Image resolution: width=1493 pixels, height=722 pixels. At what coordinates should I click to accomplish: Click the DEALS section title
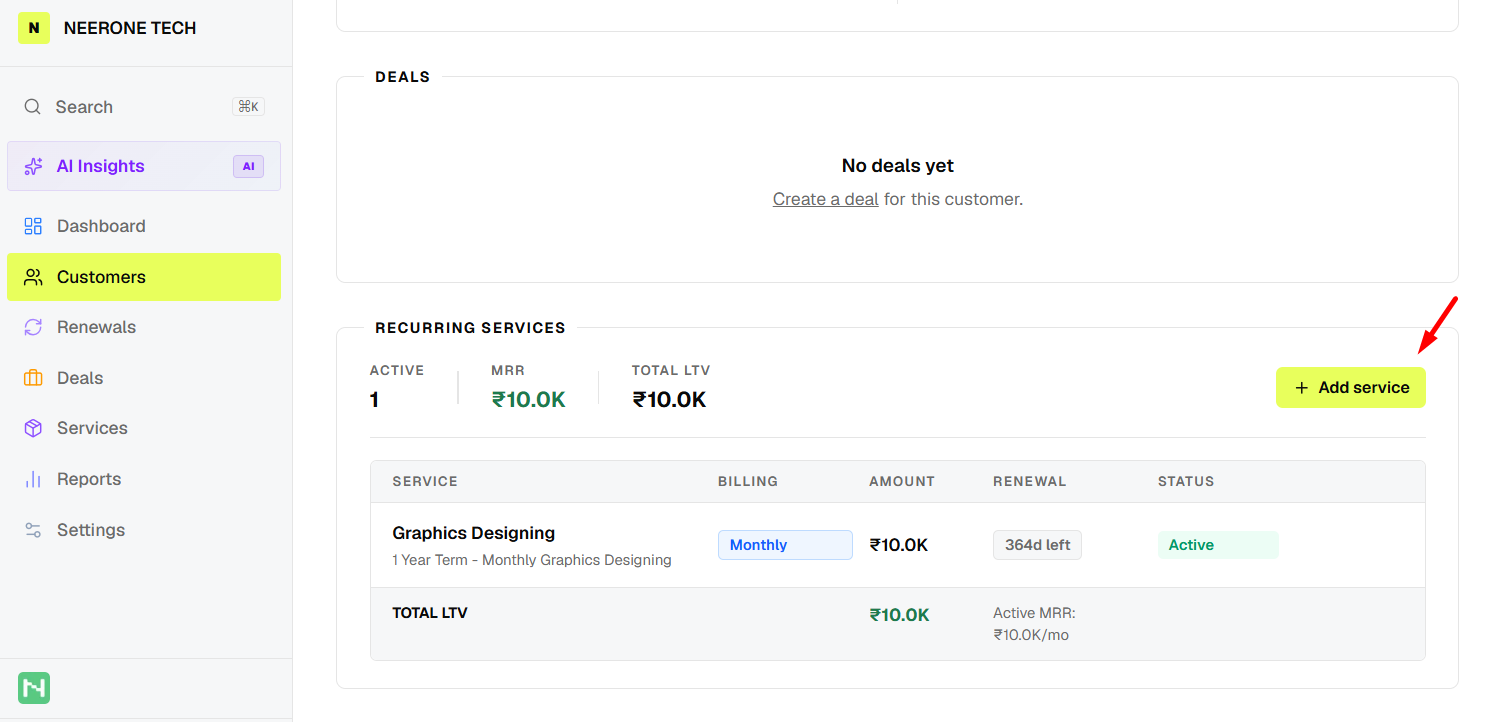[x=402, y=77]
